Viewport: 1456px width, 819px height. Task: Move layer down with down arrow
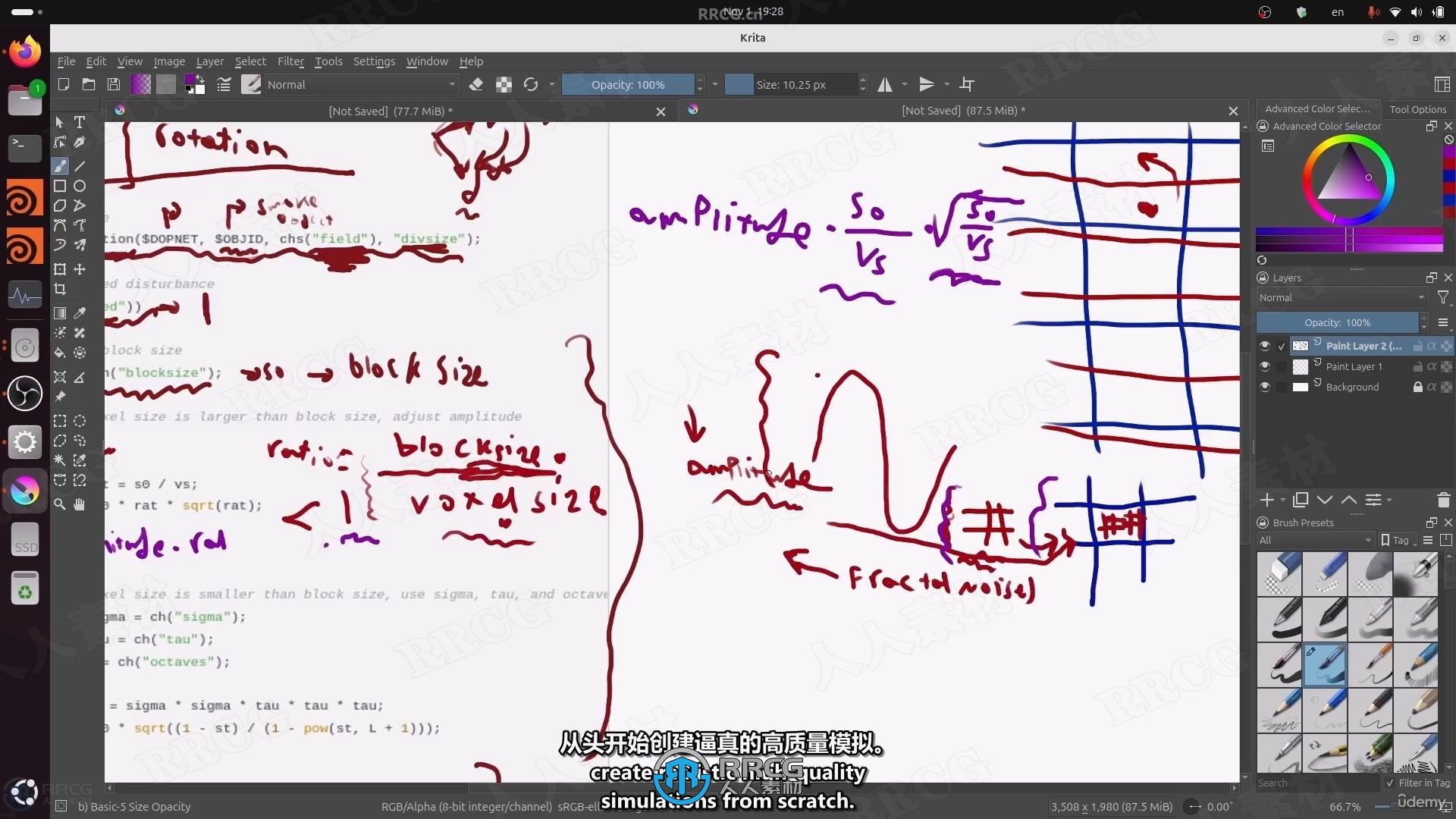[1325, 500]
